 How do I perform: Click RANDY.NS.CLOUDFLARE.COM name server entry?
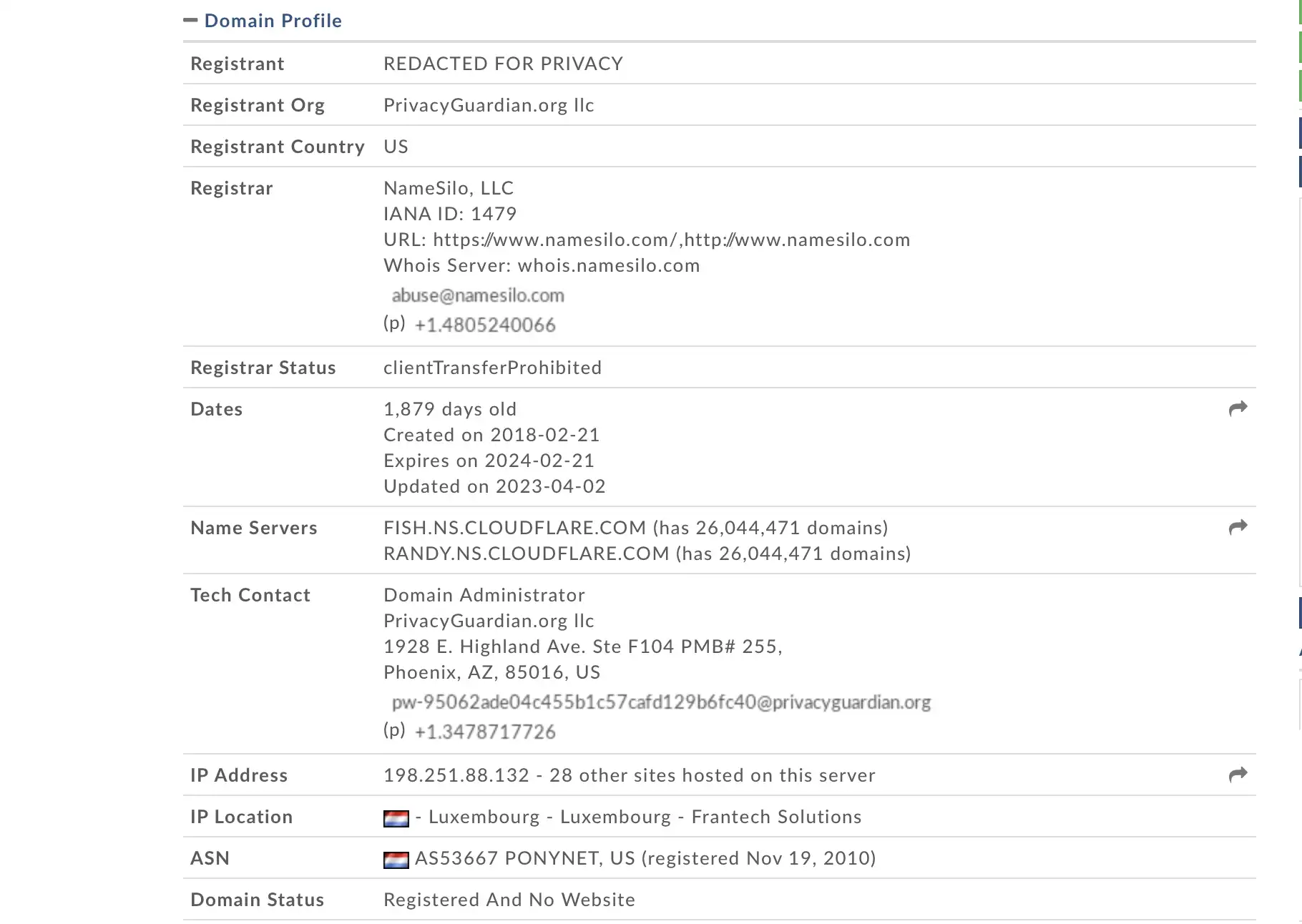[x=527, y=554]
